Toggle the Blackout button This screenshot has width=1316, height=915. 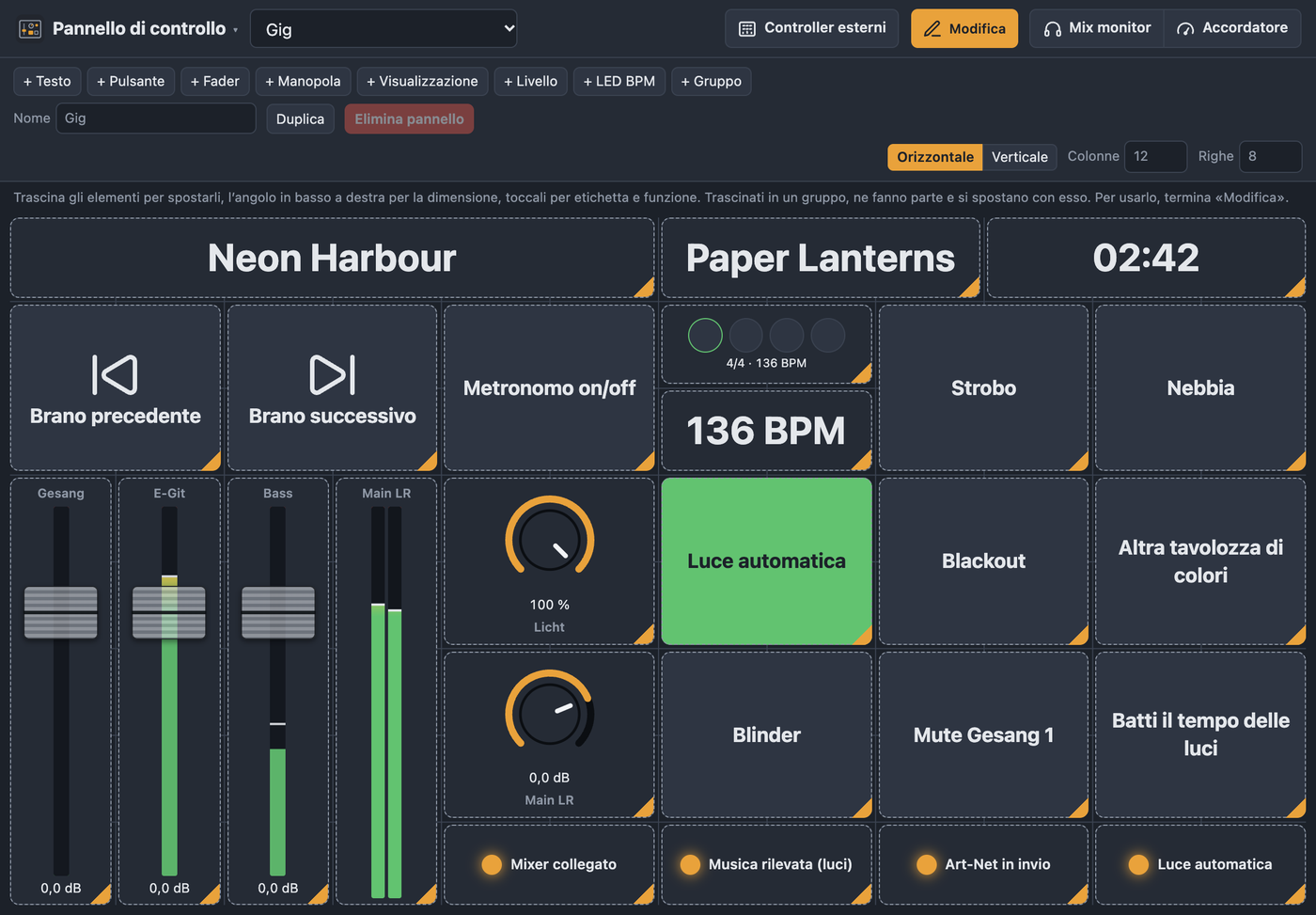point(983,561)
